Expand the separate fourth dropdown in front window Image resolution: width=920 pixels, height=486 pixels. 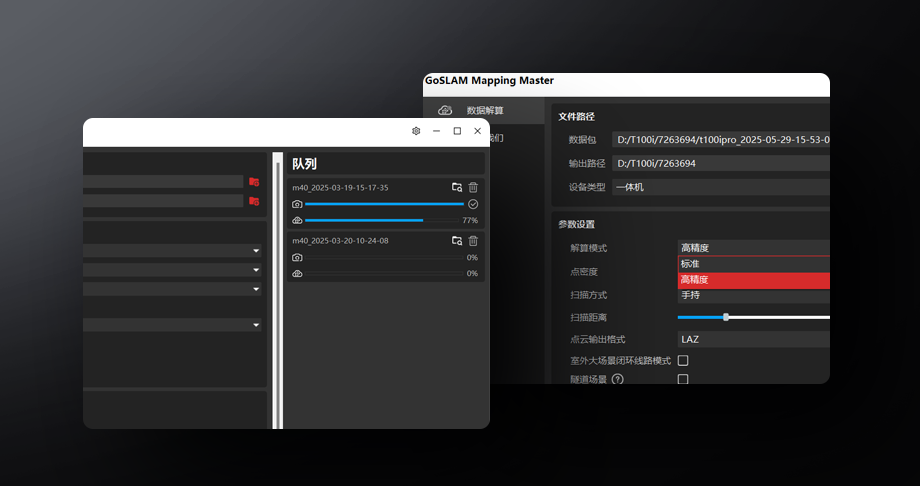click(x=172, y=325)
